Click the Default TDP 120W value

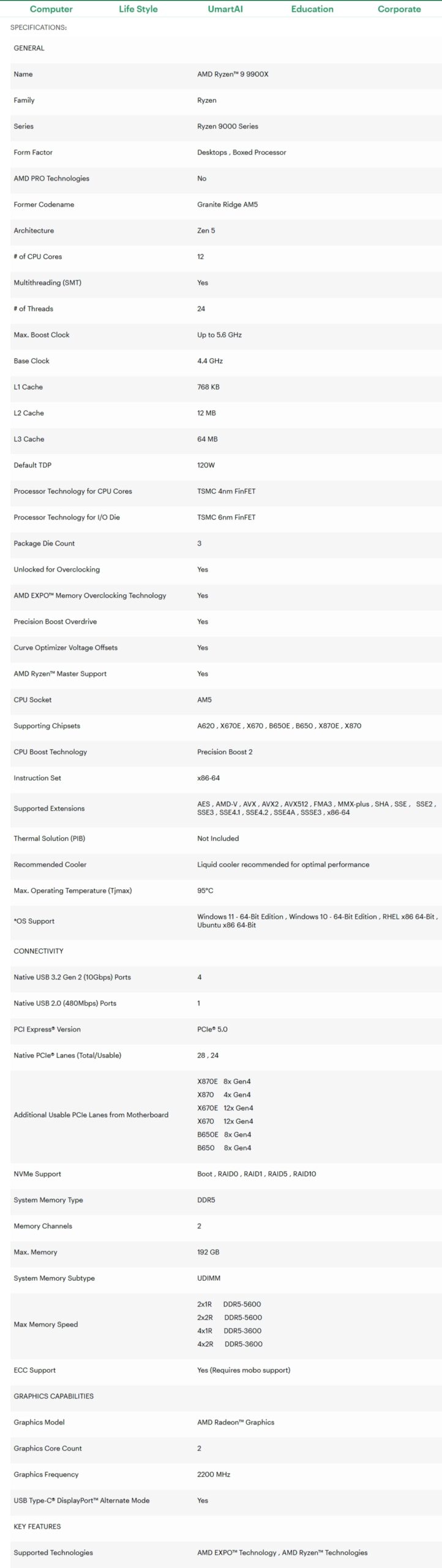(206, 466)
